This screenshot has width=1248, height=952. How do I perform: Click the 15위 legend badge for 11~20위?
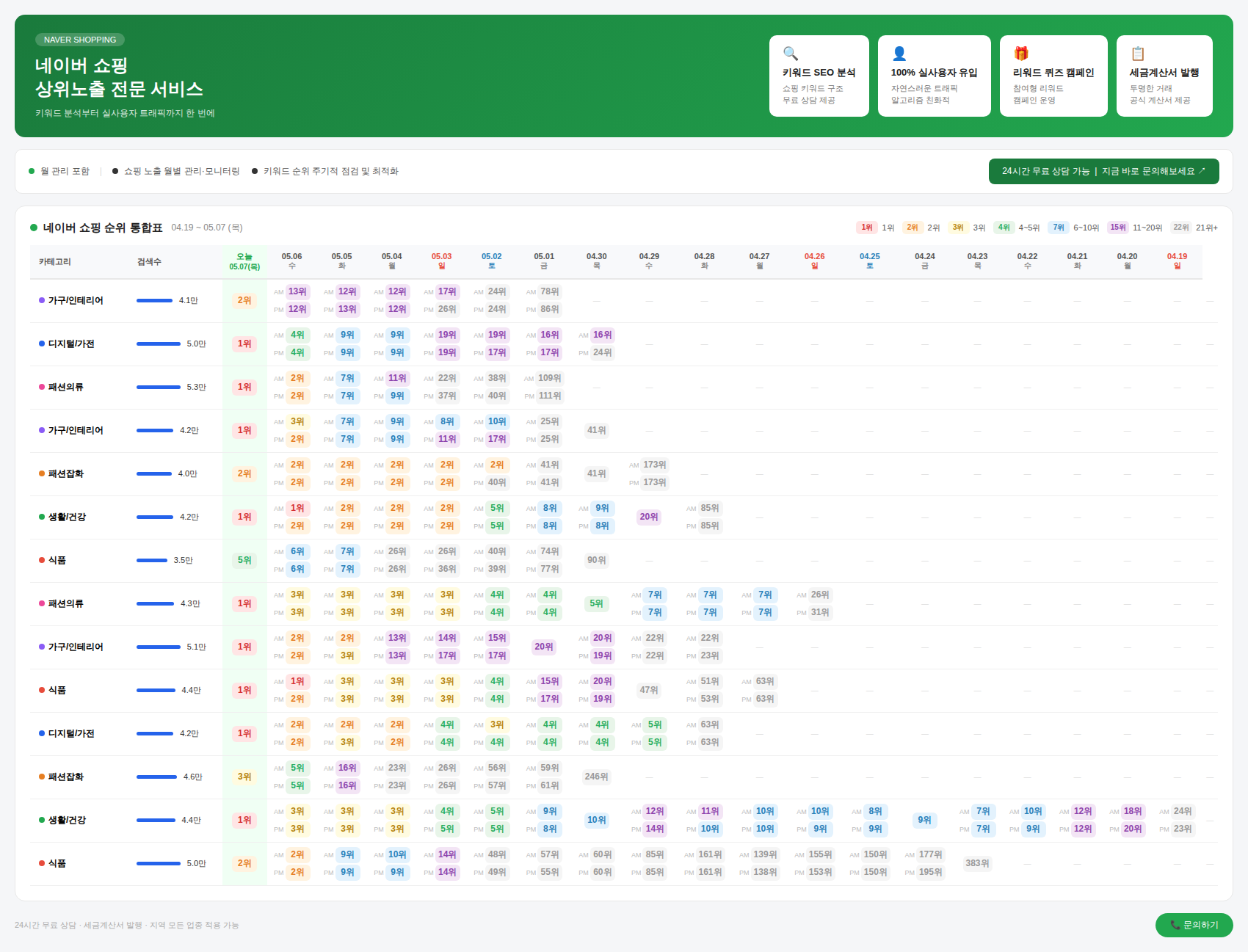click(x=1118, y=228)
